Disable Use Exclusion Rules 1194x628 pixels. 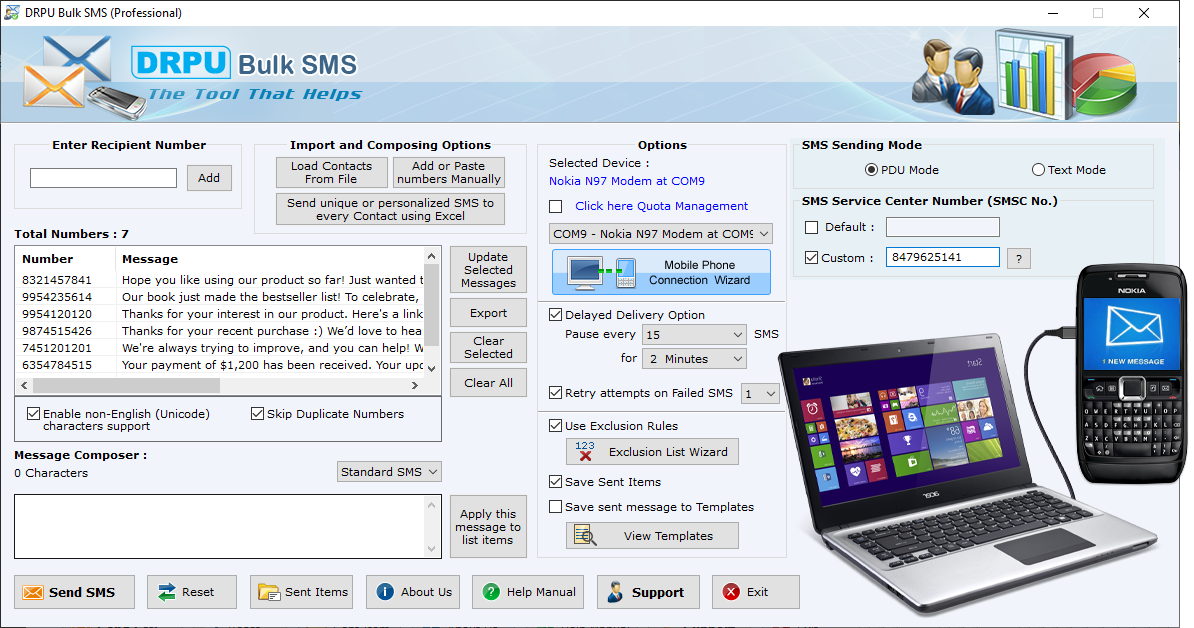coord(556,426)
